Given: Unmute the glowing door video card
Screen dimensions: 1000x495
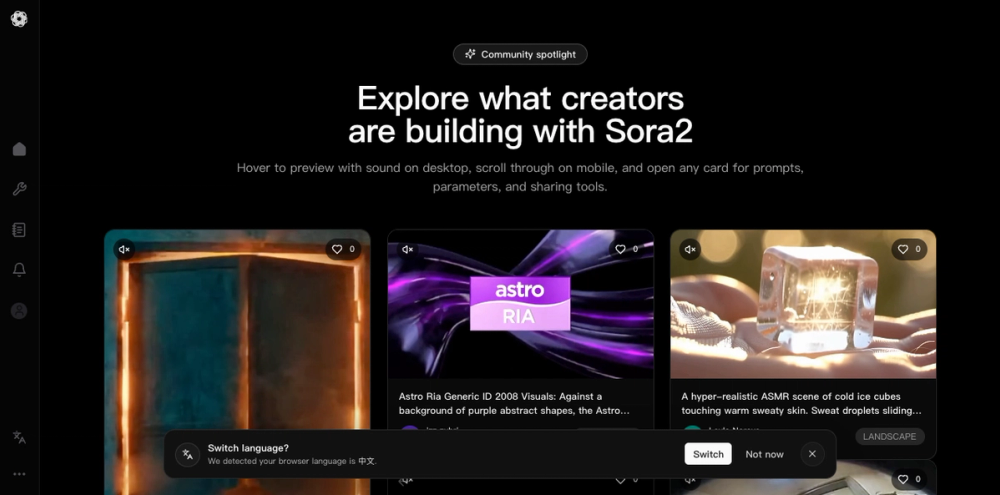Looking at the screenshot, I should 124,249.
